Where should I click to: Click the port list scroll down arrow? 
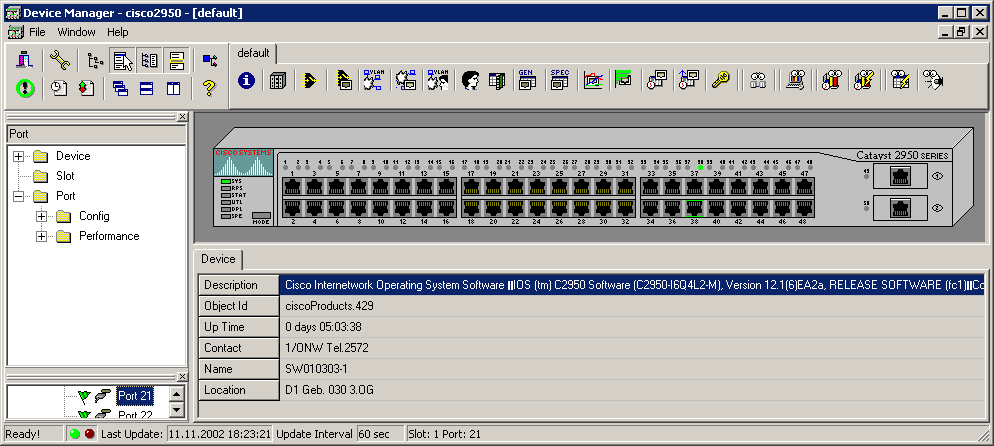pos(176,412)
